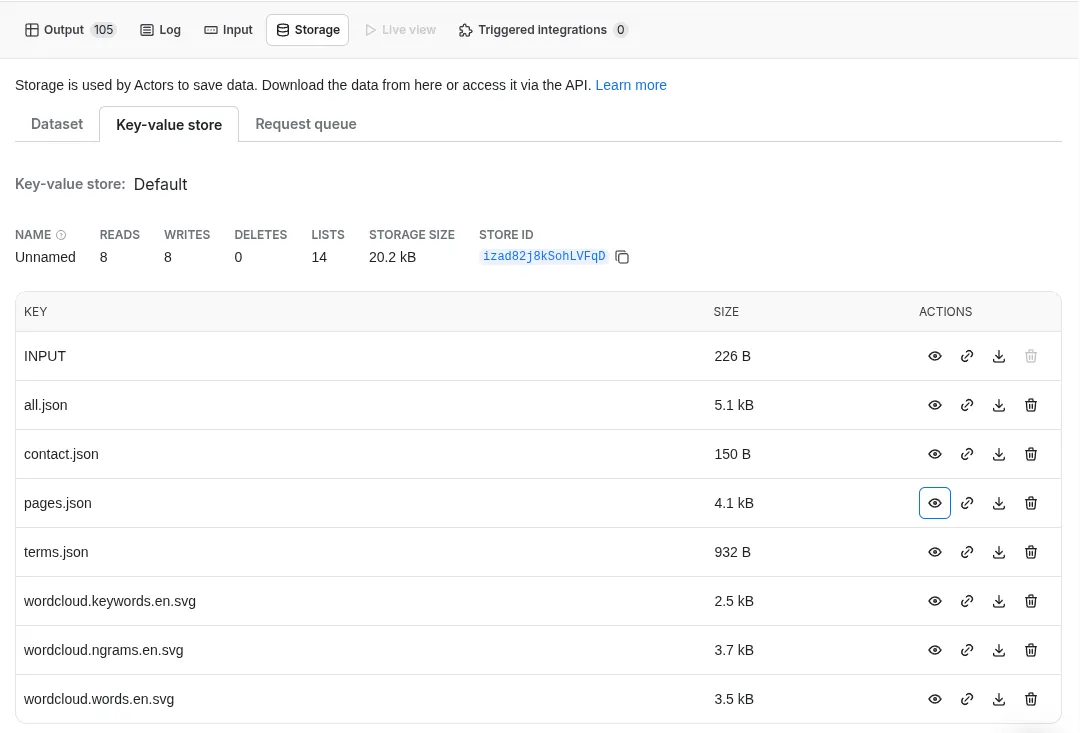
Task: Delete the wordcloud.words.en.svg record
Action: click(1031, 699)
